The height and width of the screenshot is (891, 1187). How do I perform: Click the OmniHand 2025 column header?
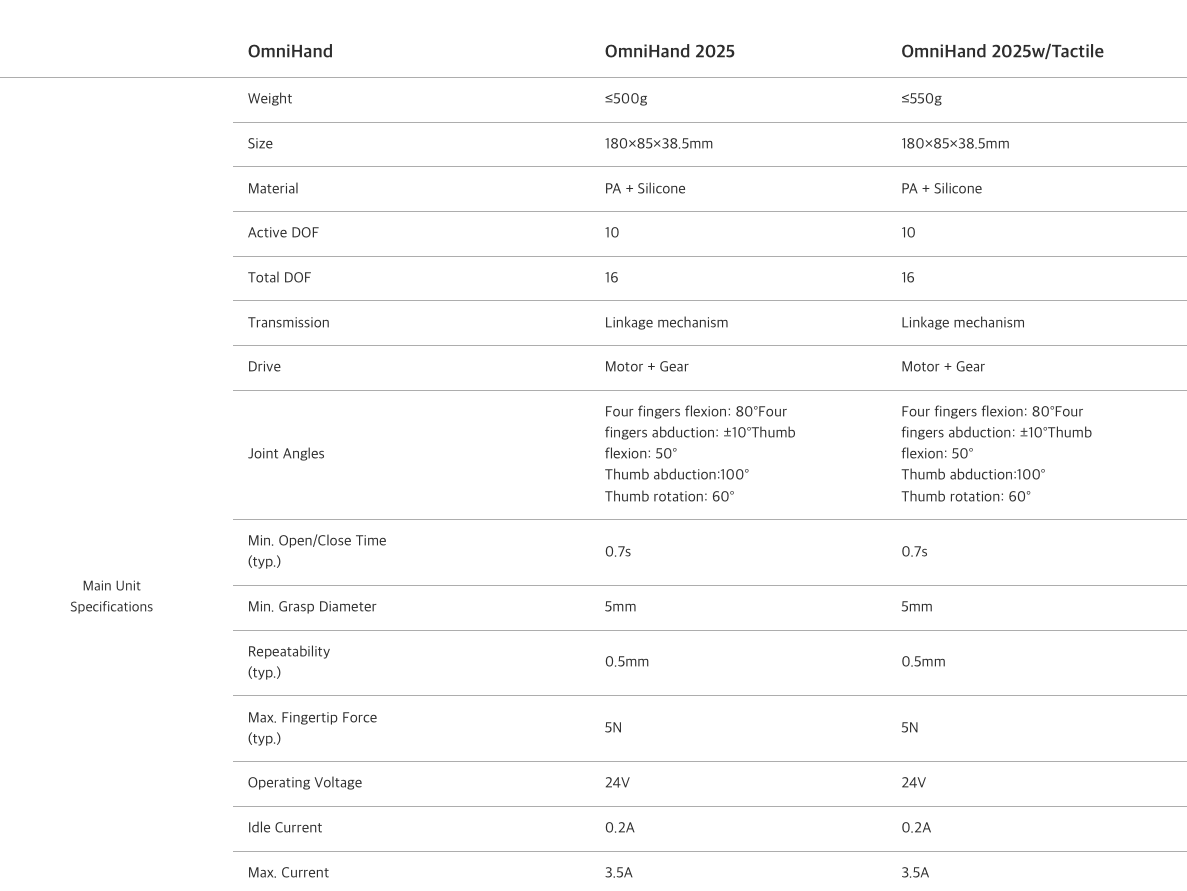tap(669, 52)
